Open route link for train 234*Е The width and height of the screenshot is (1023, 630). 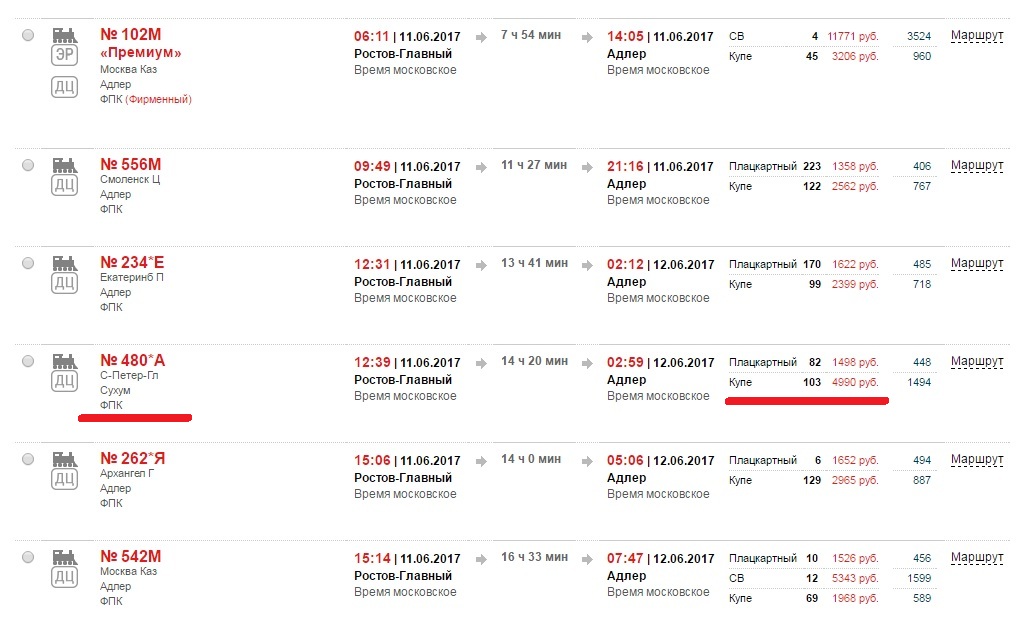[x=976, y=263]
